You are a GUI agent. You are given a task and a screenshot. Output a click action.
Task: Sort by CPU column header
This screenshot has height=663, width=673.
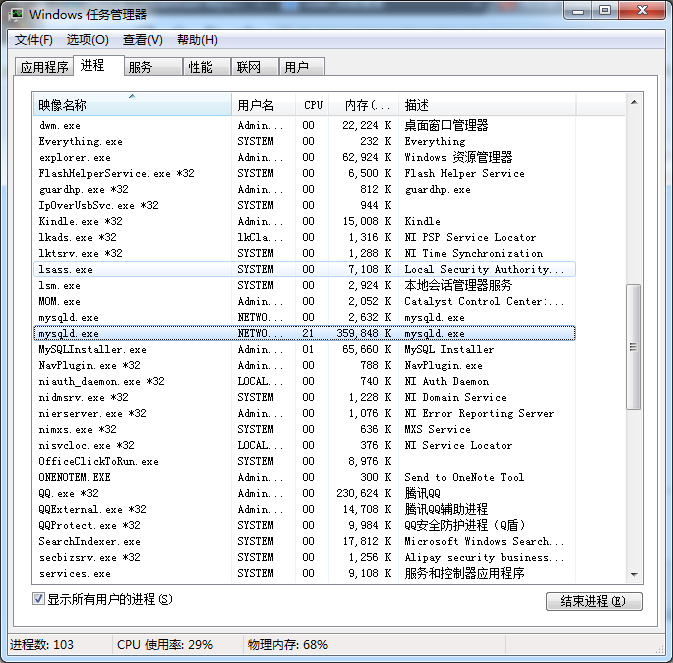tap(312, 105)
